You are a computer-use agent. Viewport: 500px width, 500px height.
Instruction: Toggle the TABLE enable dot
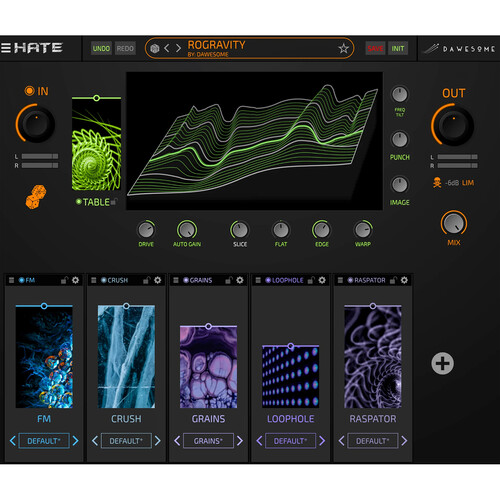click(x=79, y=201)
